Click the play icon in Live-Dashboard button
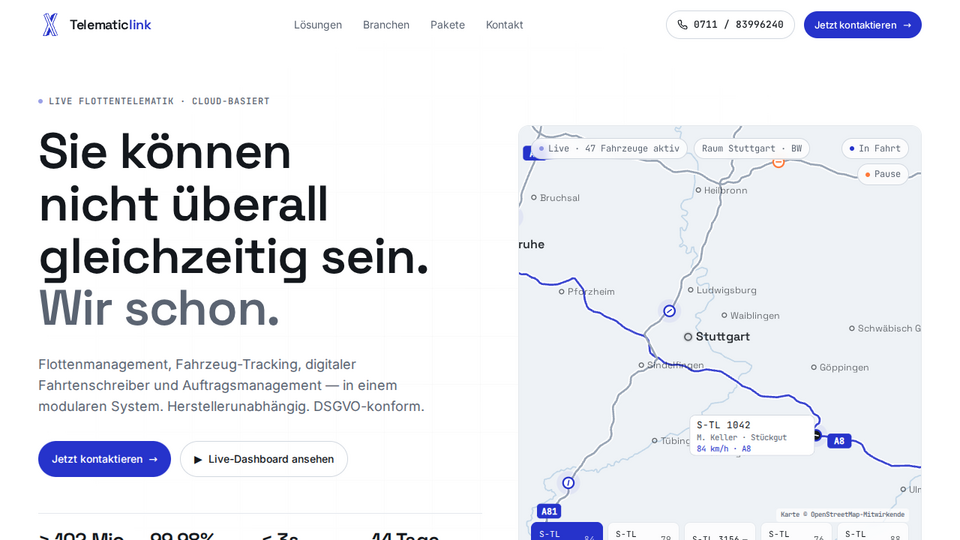The height and width of the screenshot is (540, 960). [x=198, y=460]
